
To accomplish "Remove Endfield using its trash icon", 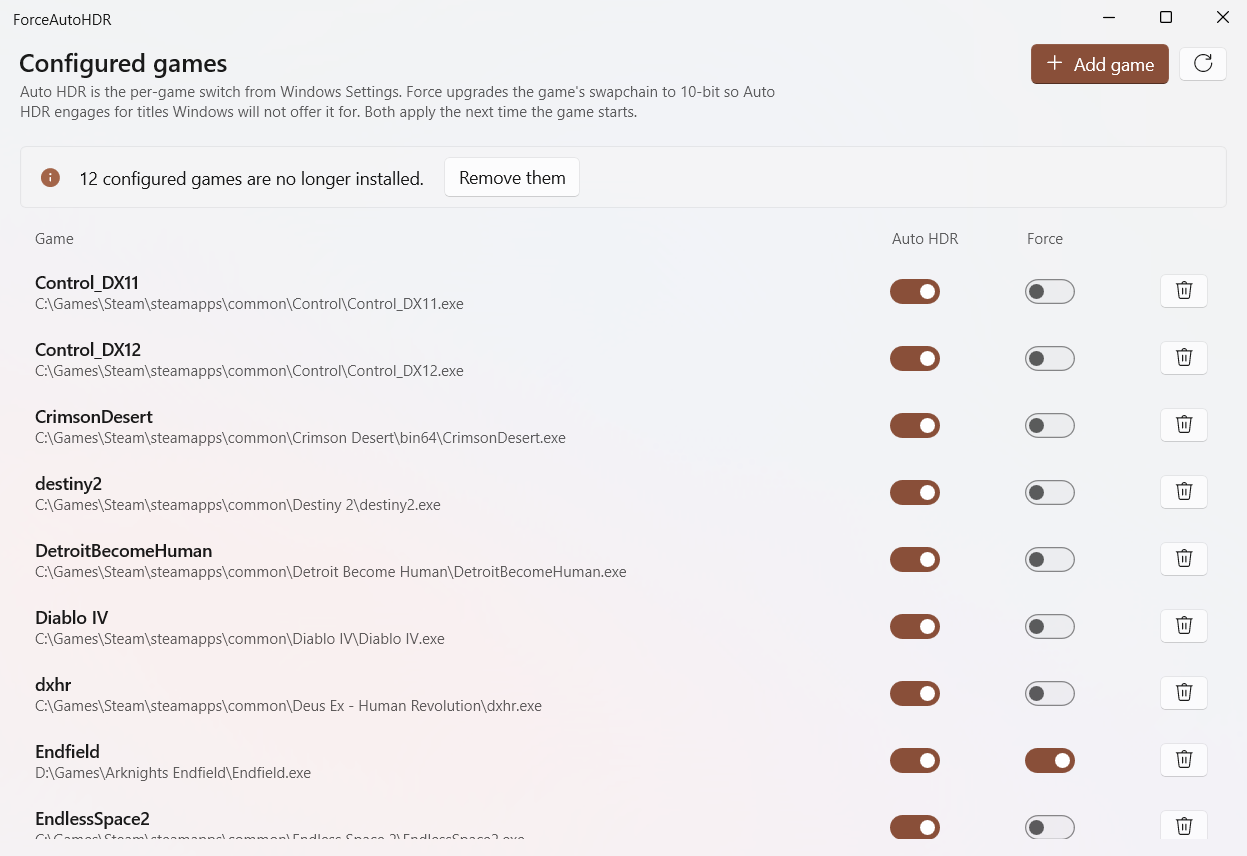I will 1184,760.
